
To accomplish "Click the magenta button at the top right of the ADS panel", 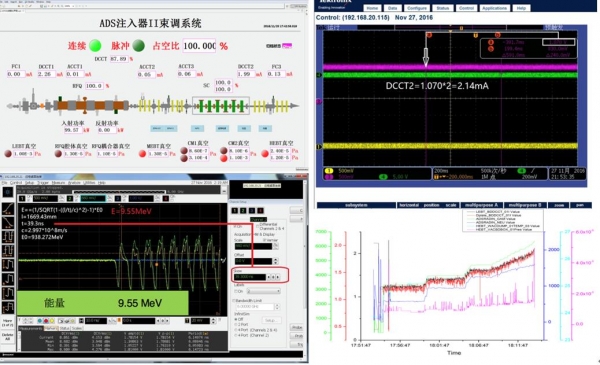I will tap(287, 46).
